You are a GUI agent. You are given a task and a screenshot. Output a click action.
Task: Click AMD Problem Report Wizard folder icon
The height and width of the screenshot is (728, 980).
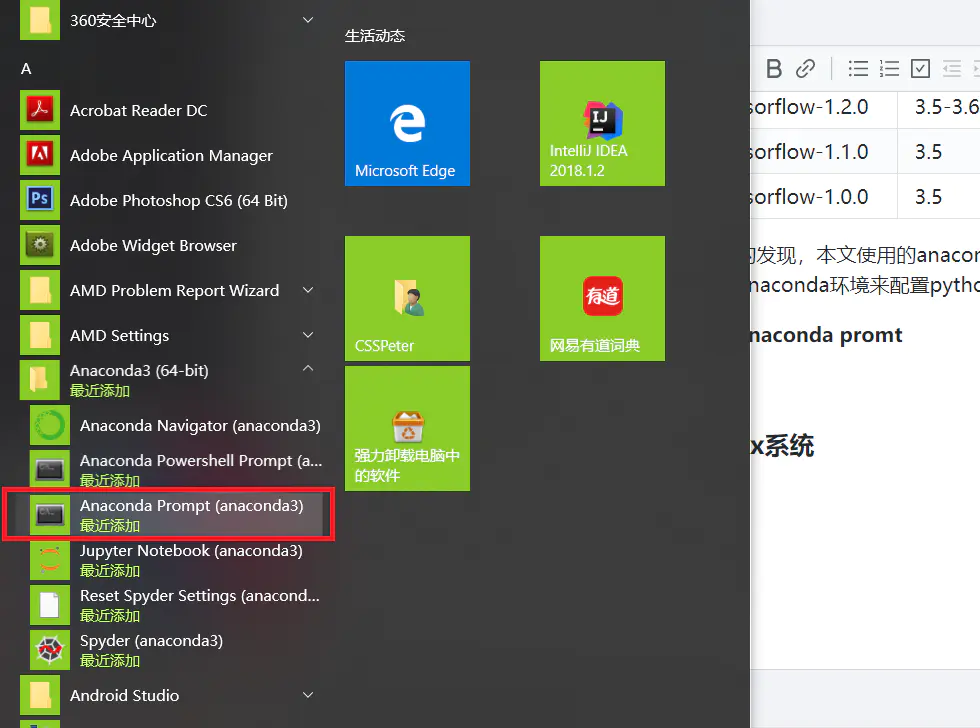[40, 290]
